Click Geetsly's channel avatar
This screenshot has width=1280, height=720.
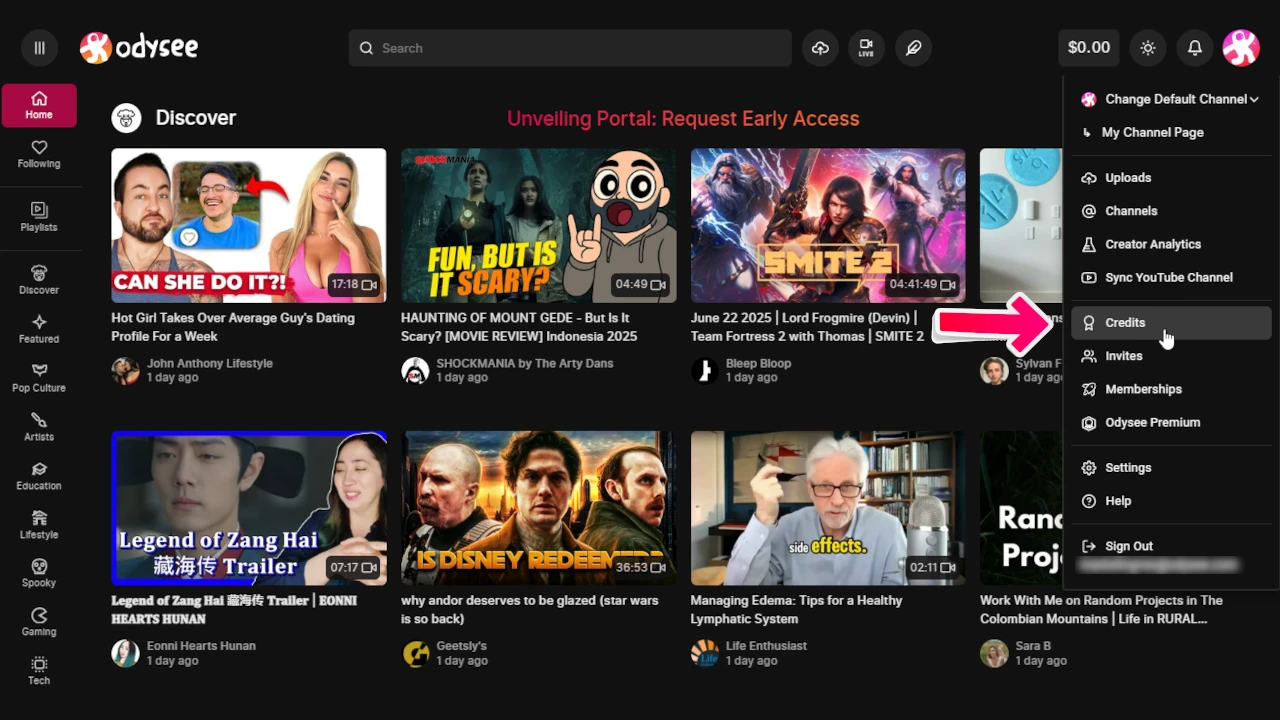[415, 654]
